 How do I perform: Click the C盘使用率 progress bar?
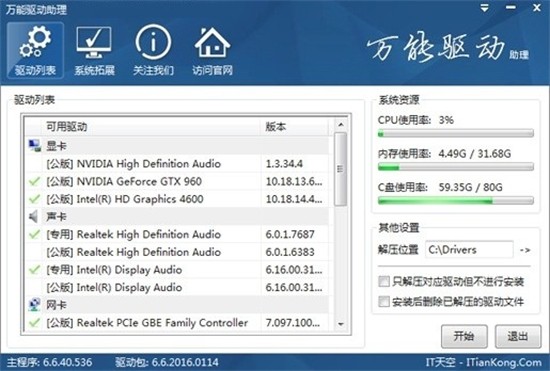pyautogui.click(x=456, y=201)
